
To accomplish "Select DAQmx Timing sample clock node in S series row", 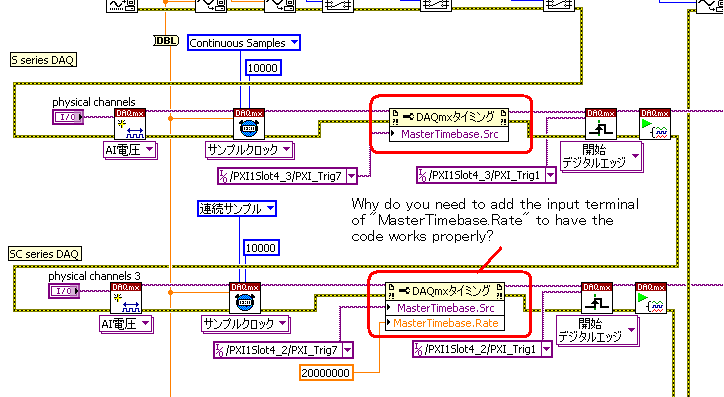I will pyautogui.click(x=249, y=124).
